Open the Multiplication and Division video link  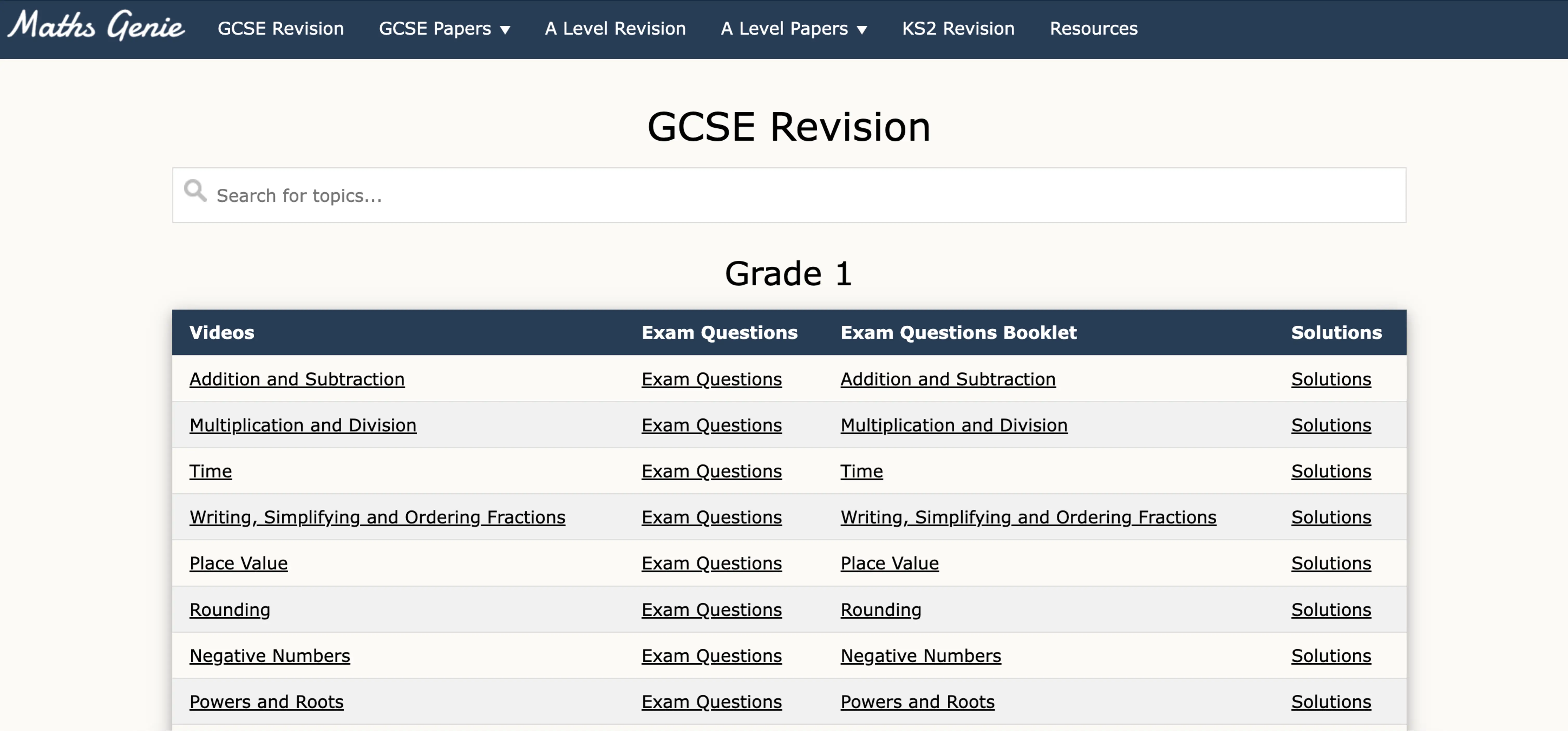(303, 425)
